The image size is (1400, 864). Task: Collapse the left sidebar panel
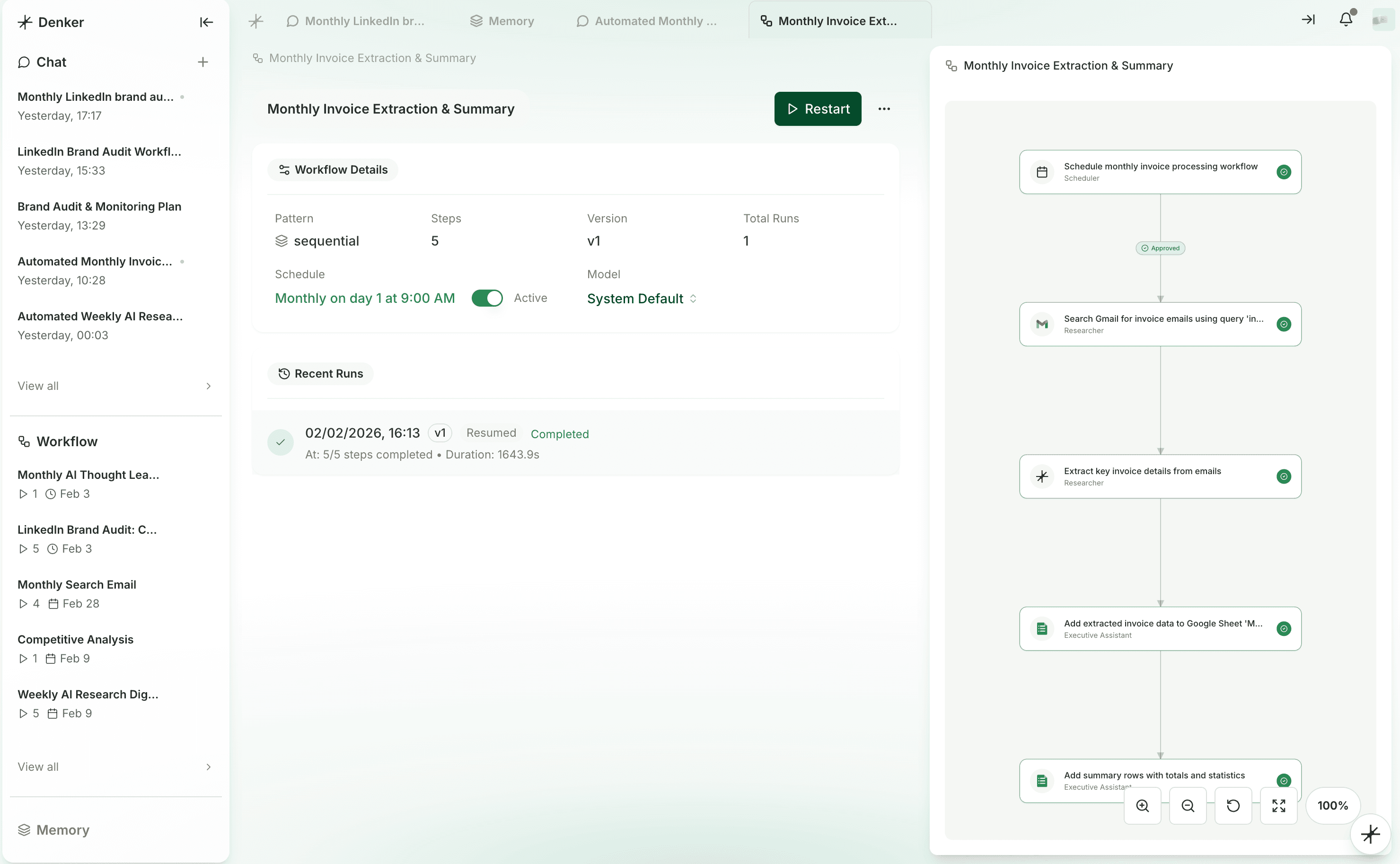[206, 22]
